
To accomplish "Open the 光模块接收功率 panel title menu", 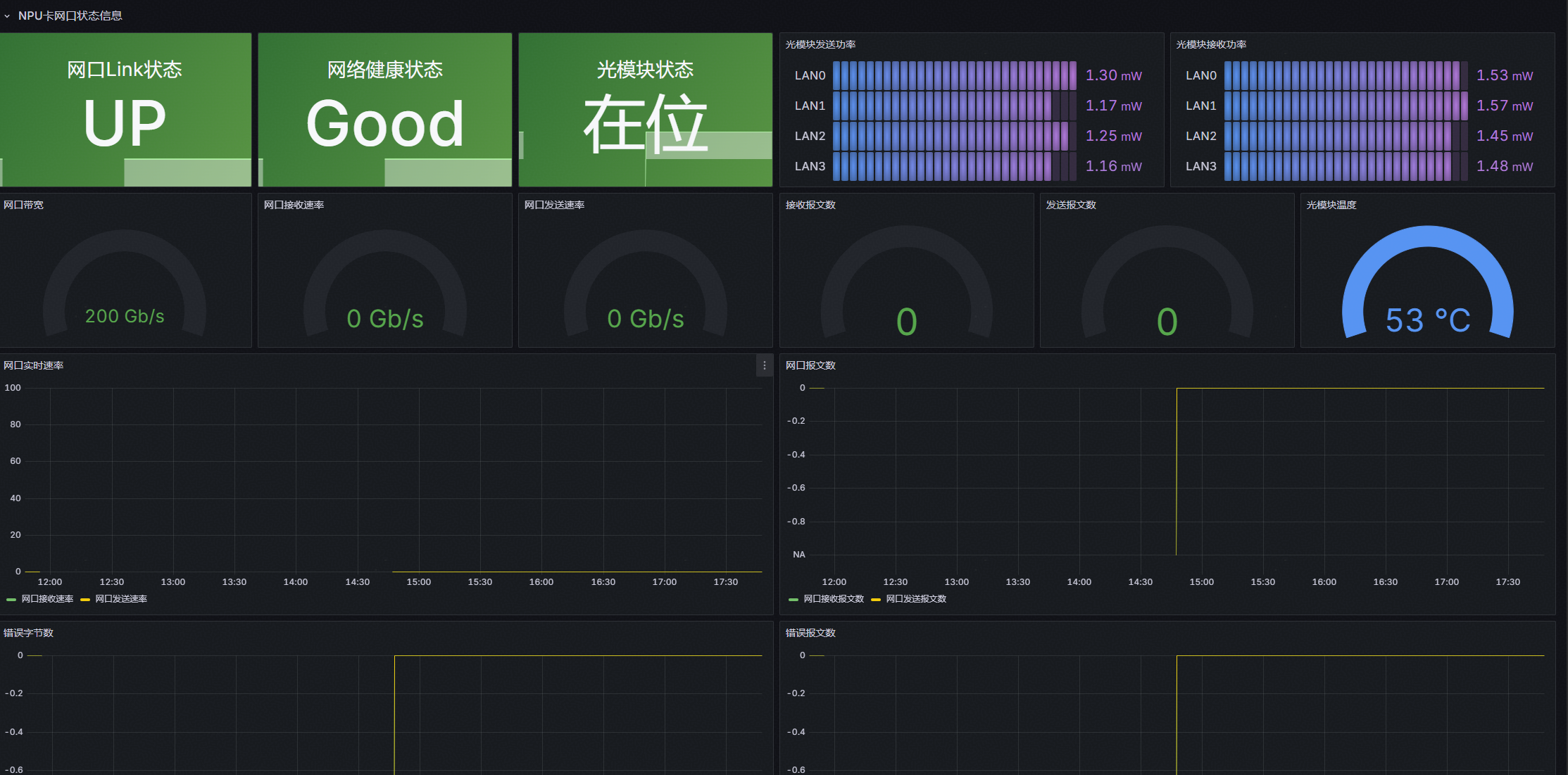I will [1211, 44].
